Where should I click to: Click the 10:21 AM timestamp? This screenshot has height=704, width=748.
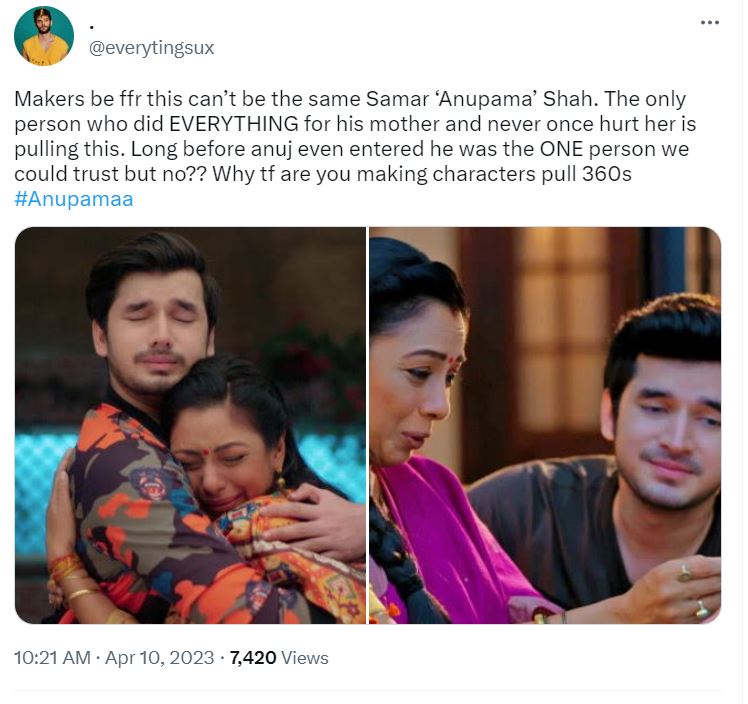tap(52, 658)
